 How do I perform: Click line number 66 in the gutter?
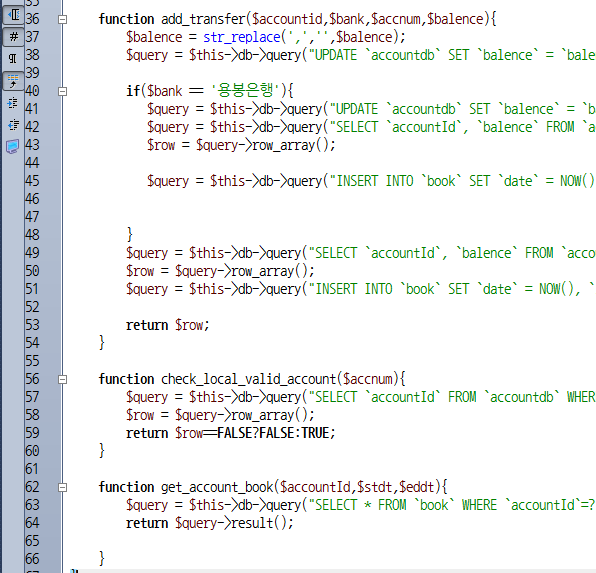click(x=32, y=559)
